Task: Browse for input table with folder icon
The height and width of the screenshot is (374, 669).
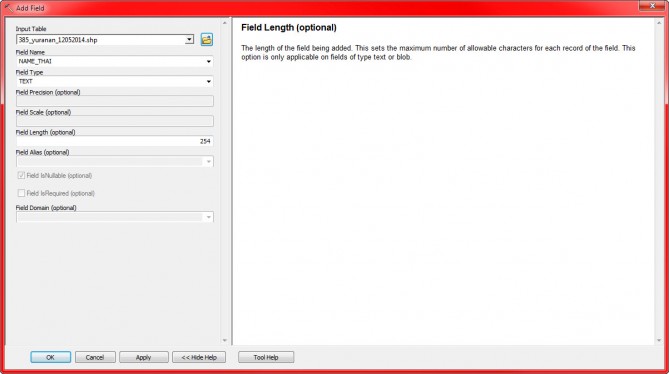Action: [x=207, y=40]
